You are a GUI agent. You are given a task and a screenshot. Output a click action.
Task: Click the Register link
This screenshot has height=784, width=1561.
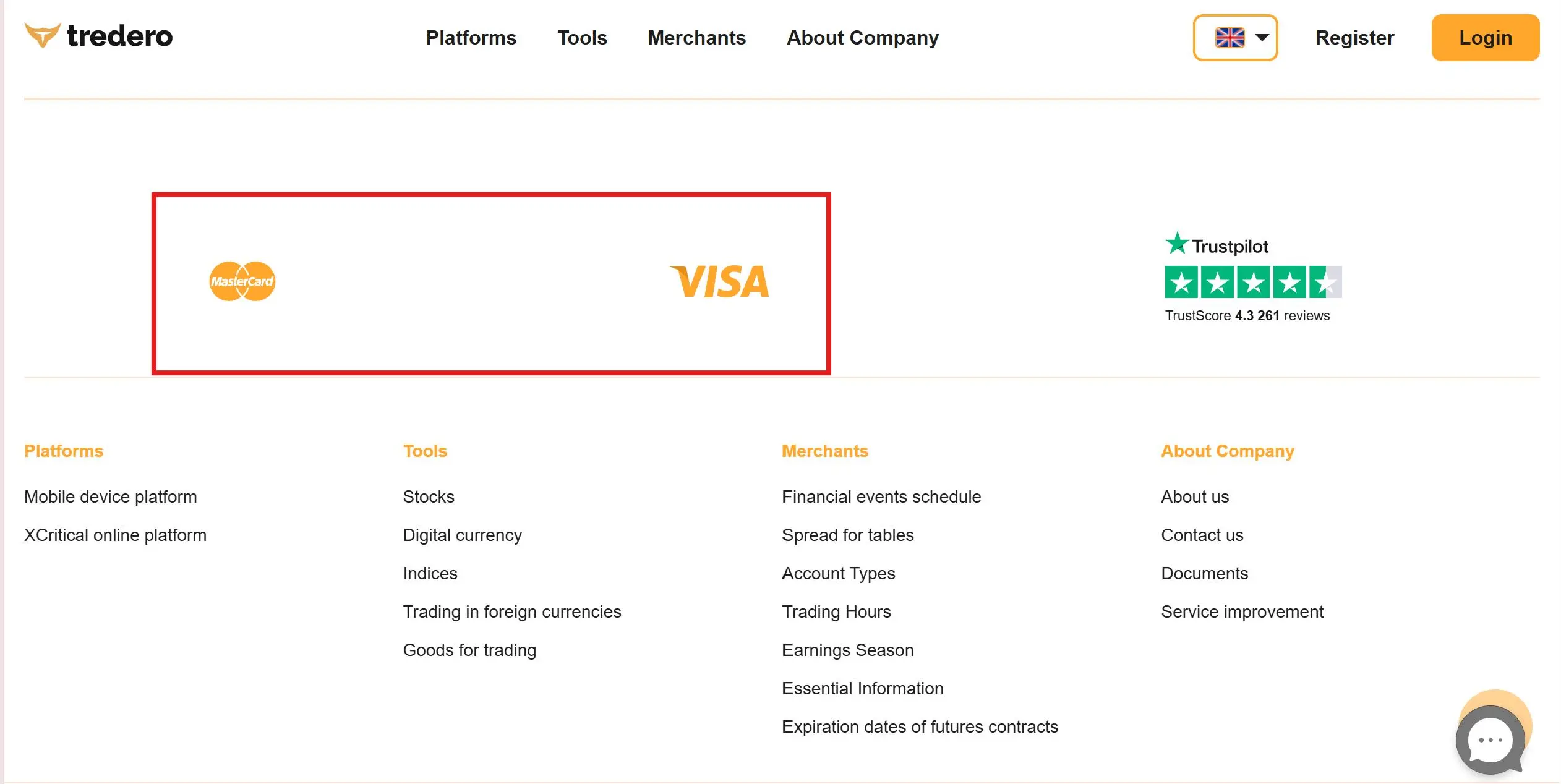coord(1354,38)
